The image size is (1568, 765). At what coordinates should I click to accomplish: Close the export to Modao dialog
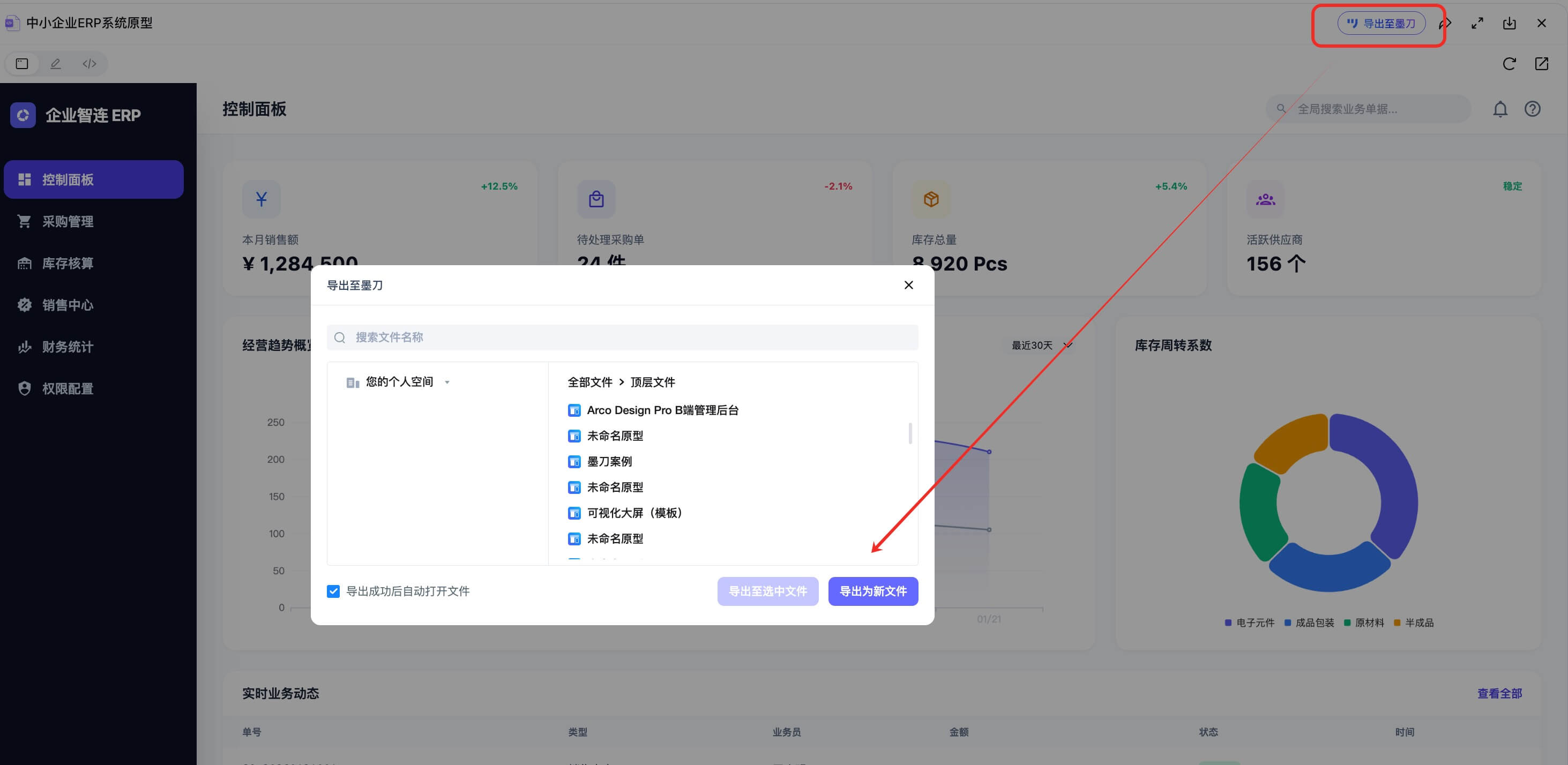(908, 285)
